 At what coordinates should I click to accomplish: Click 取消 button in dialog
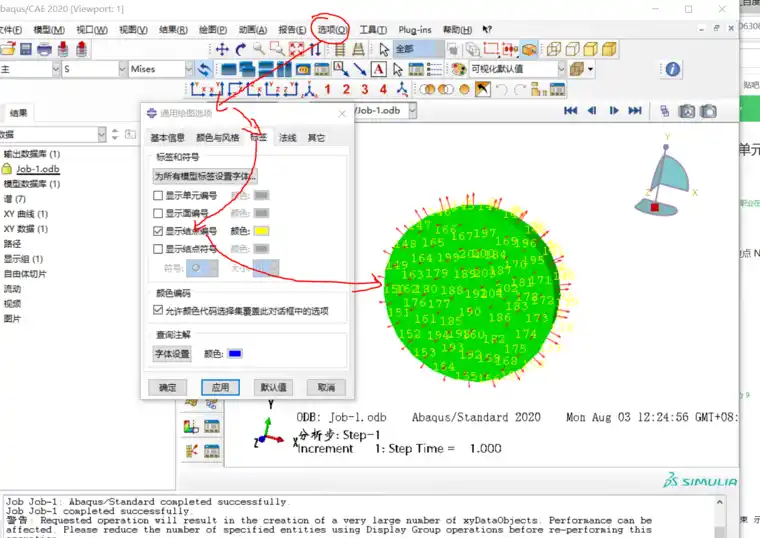[326, 387]
